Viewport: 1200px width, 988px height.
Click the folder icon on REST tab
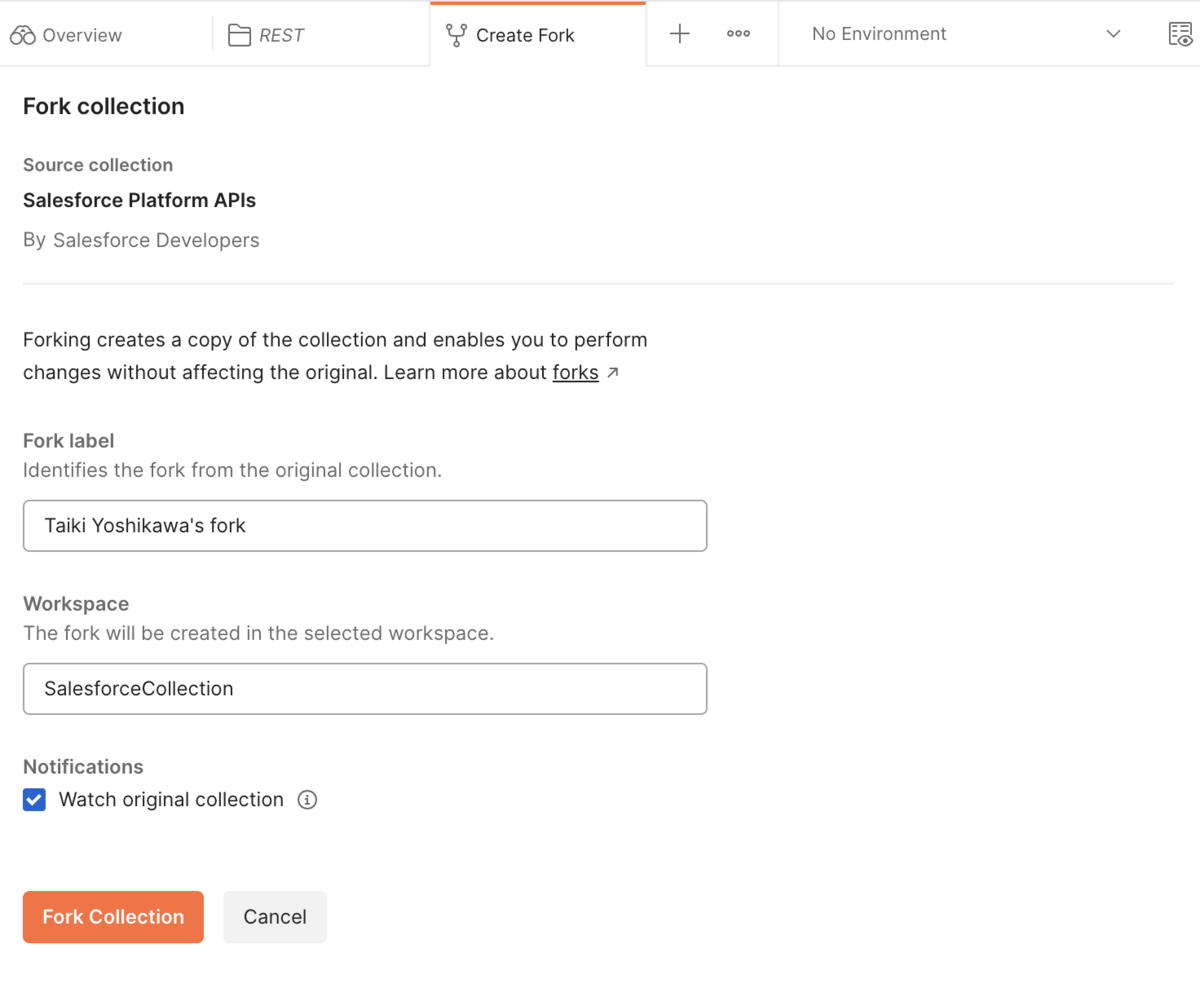(239, 35)
